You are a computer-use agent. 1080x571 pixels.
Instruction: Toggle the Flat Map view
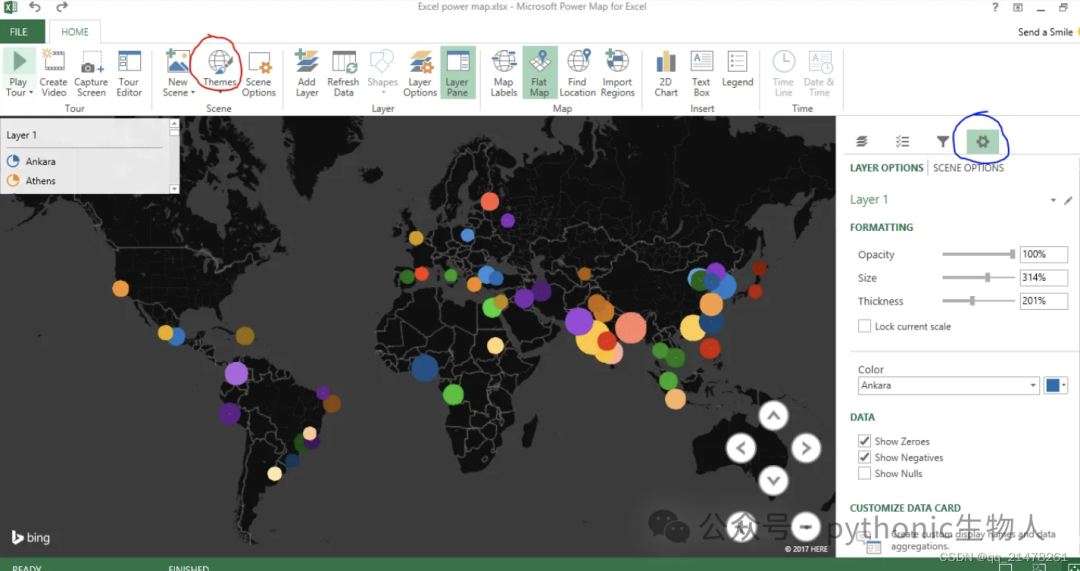click(x=539, y=73)
